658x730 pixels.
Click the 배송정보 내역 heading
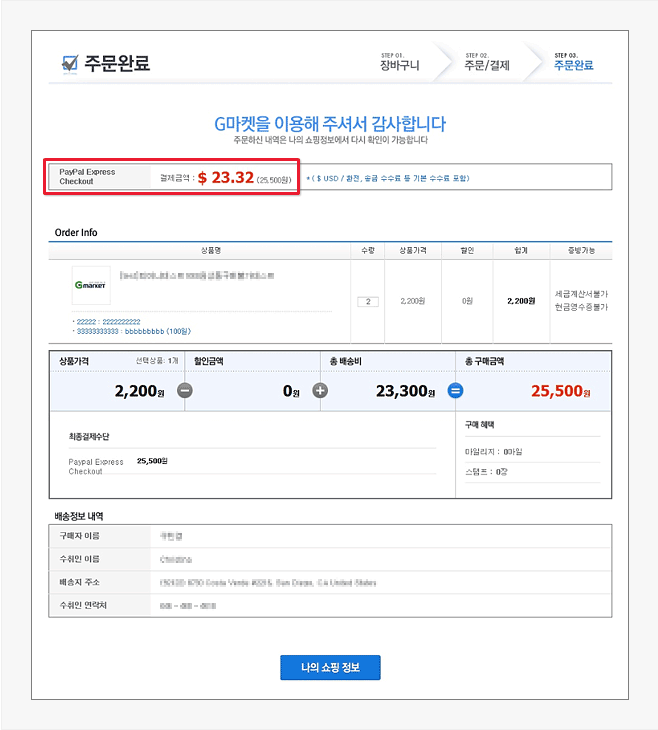79,516
